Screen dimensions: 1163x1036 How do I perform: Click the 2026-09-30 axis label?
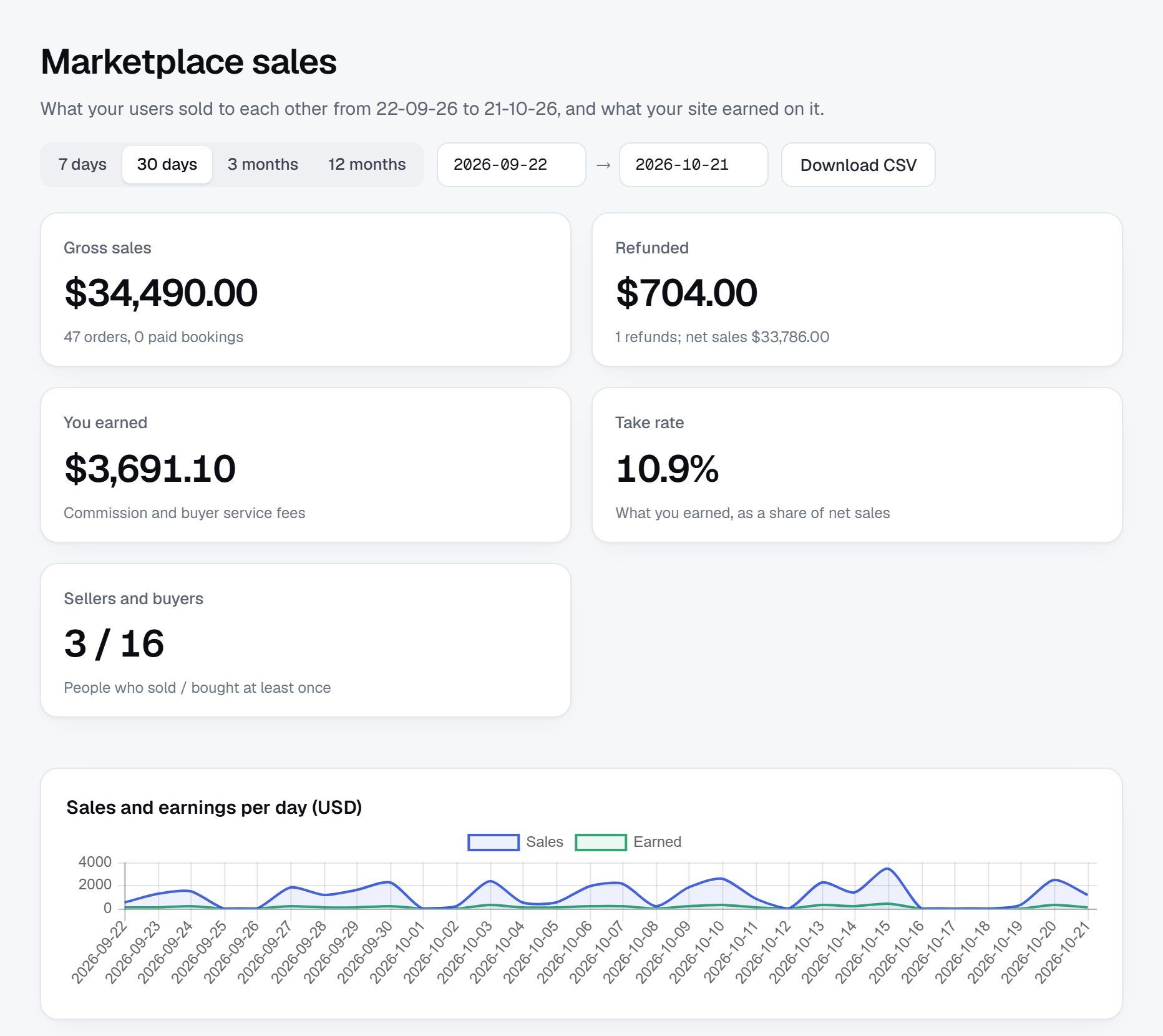click(x=366, y=952)
